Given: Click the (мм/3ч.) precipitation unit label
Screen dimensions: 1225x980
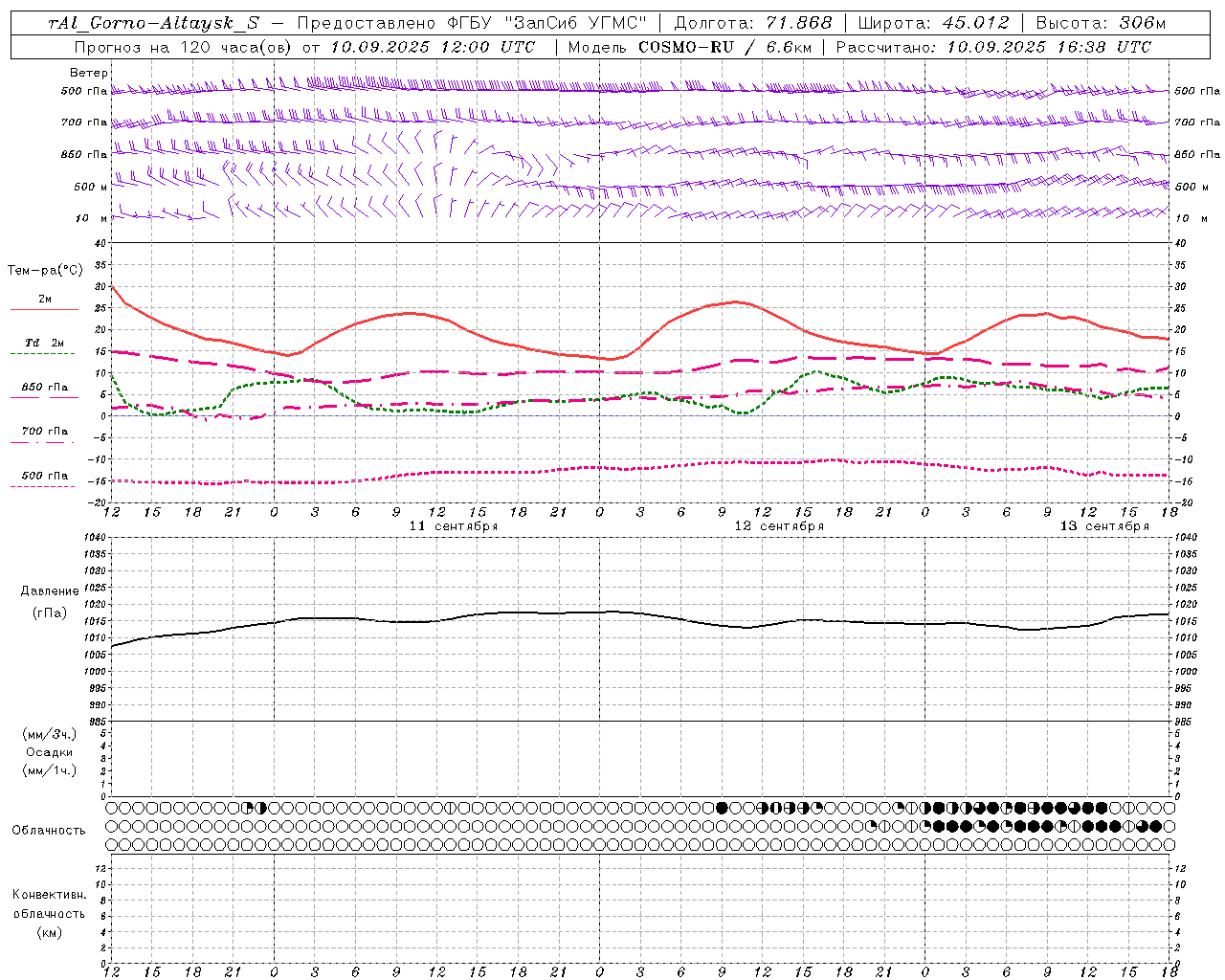Looking at the screenshot, I should (x=50, y=734).
